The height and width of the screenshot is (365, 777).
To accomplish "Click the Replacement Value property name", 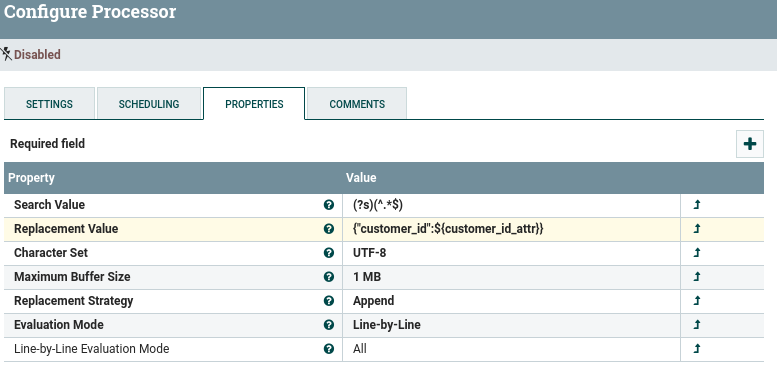I will (66, 229).
